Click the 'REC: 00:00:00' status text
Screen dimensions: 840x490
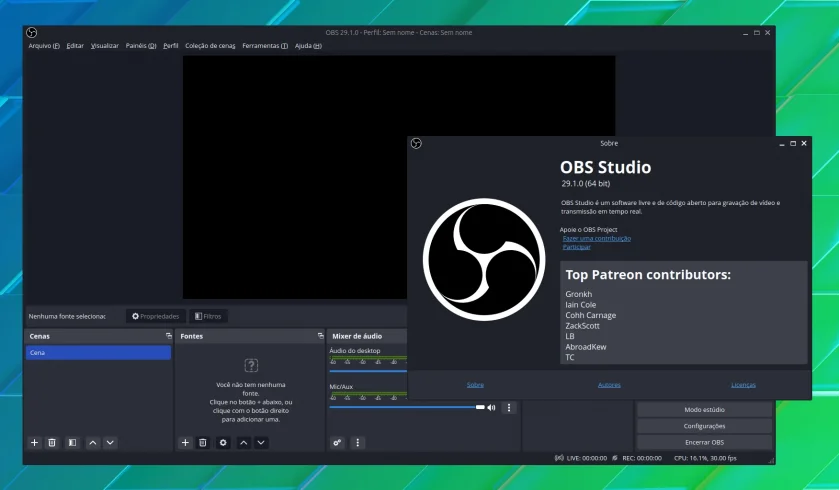click(642, 458)
